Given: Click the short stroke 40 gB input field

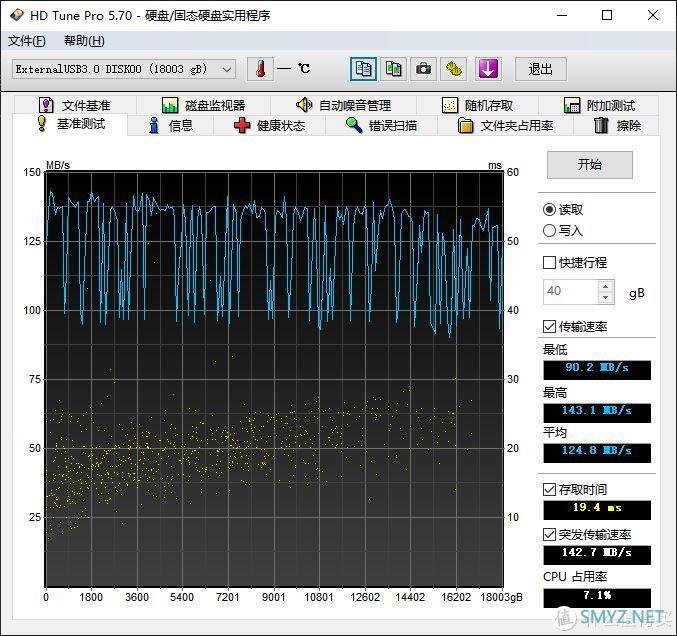Looking at the screenshot, I should [570, 291].
